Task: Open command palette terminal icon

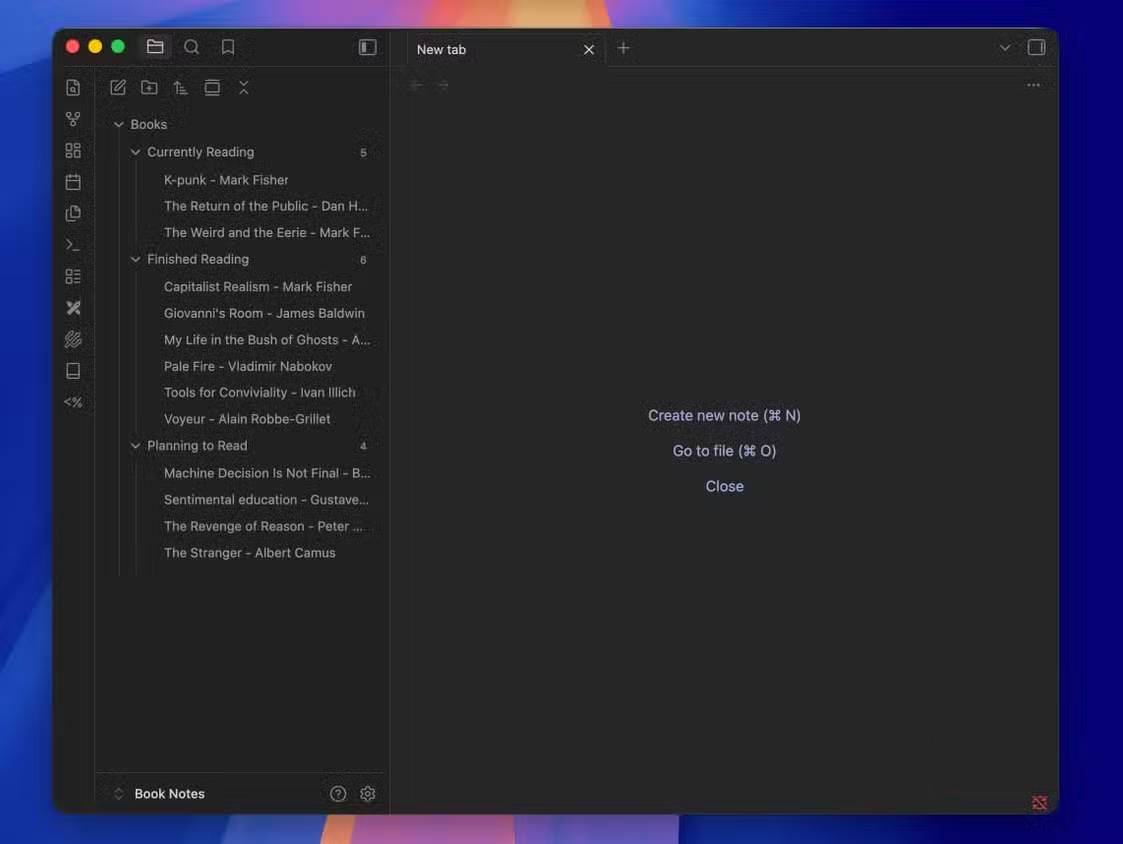Action: [x=73, y=245]
